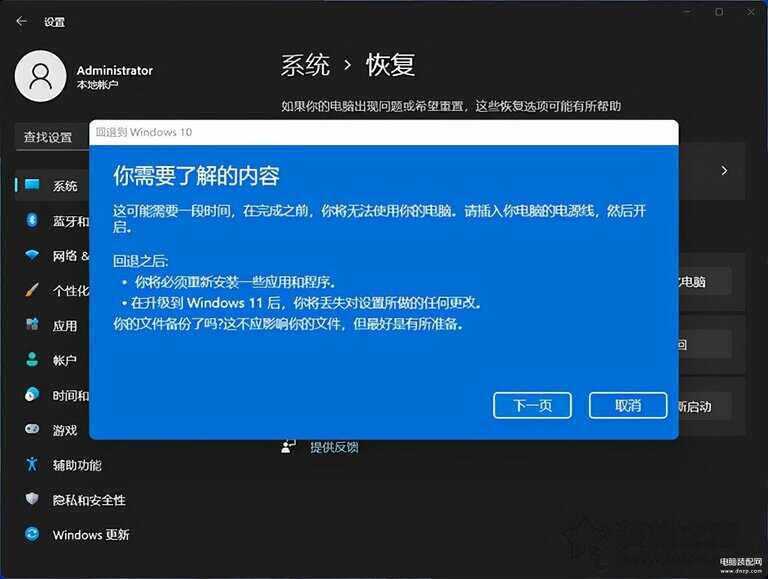Select the Accounts person icon
768x579 pixels.
33,360
